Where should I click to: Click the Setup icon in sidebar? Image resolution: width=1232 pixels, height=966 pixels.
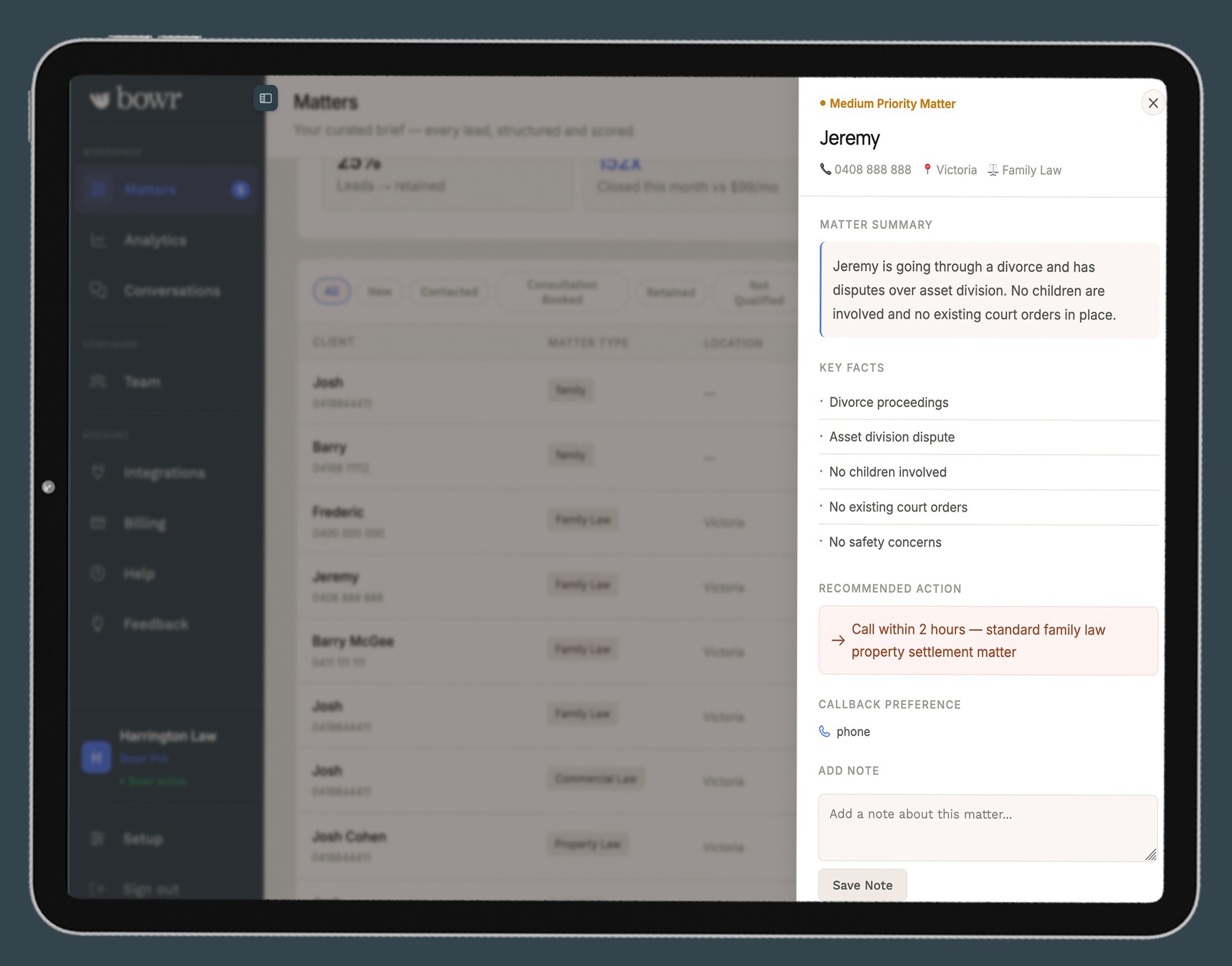(97, 839)
